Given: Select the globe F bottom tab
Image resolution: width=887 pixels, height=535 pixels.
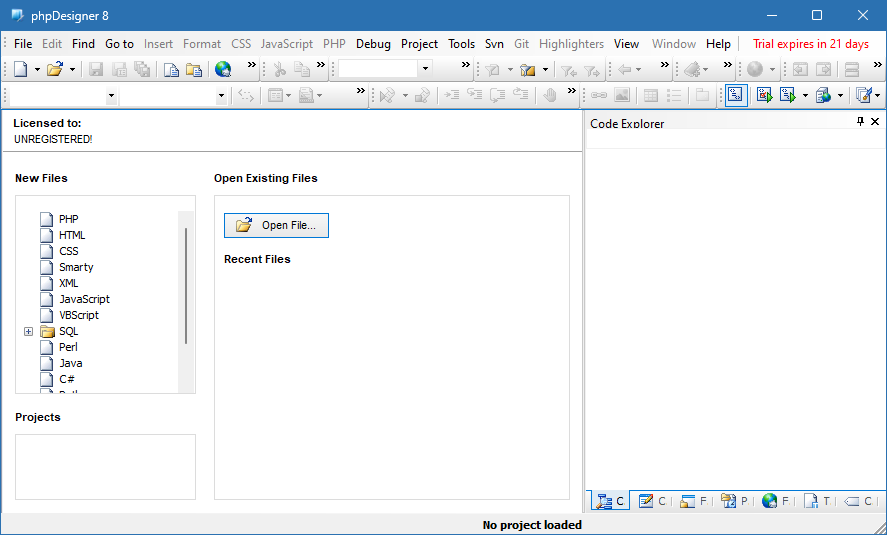Looking at the screenshot, I should tap(775, 501).
